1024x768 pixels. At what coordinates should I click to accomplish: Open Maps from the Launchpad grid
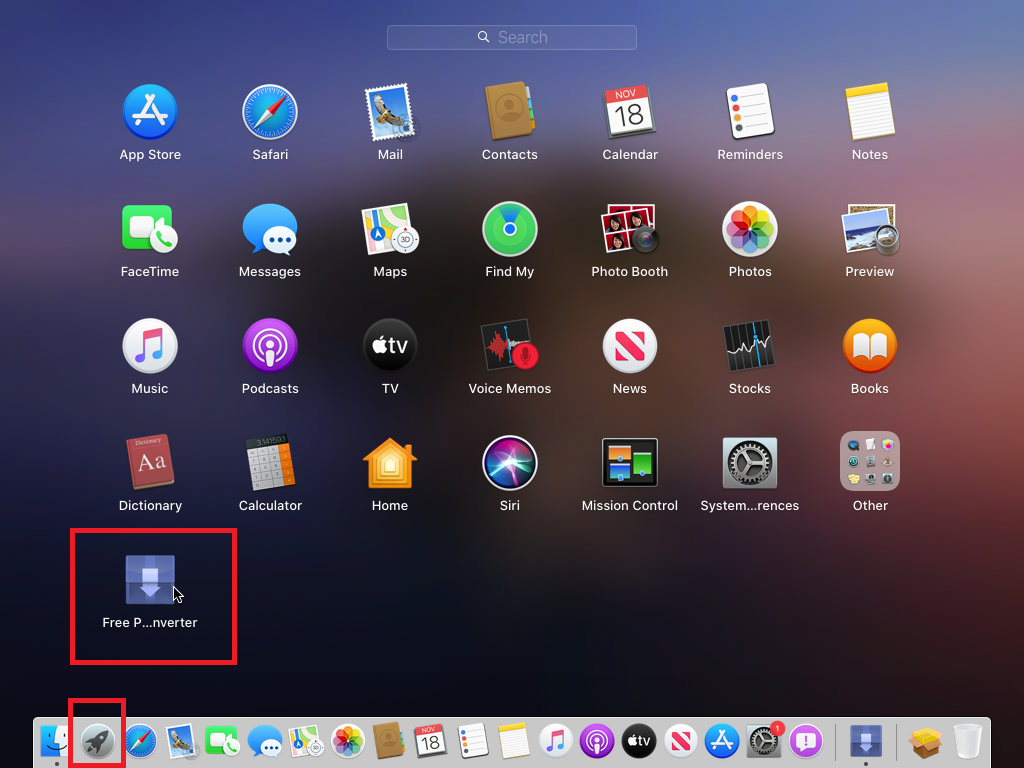pos(390,229)
